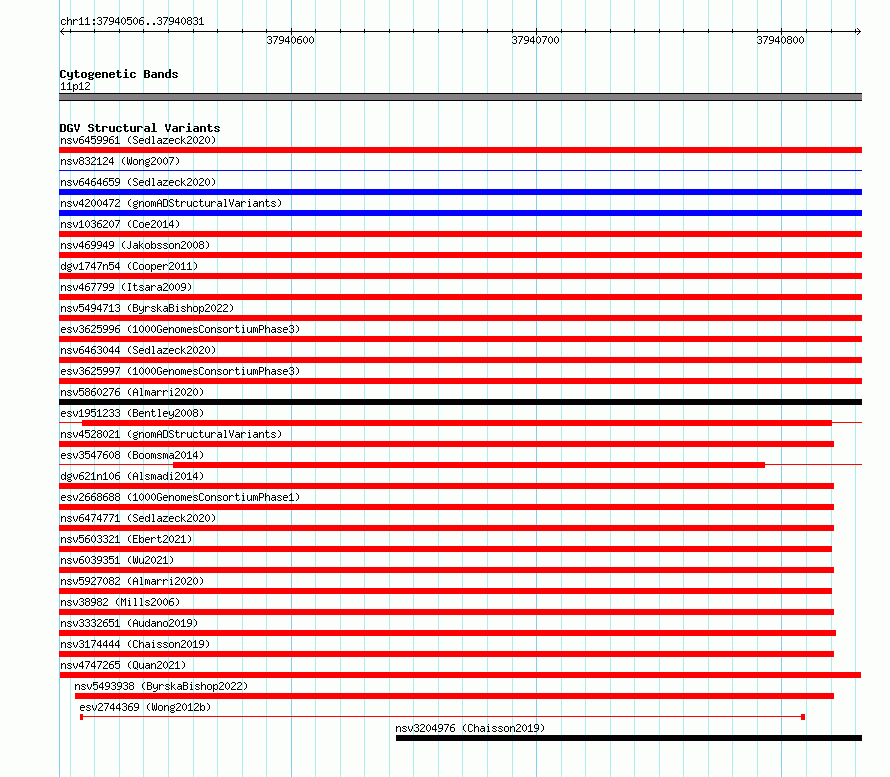Click nsv1036207 (Coe2014) variant label
The height and width of the screenshot is (777, 890).
tap(120, 224)
